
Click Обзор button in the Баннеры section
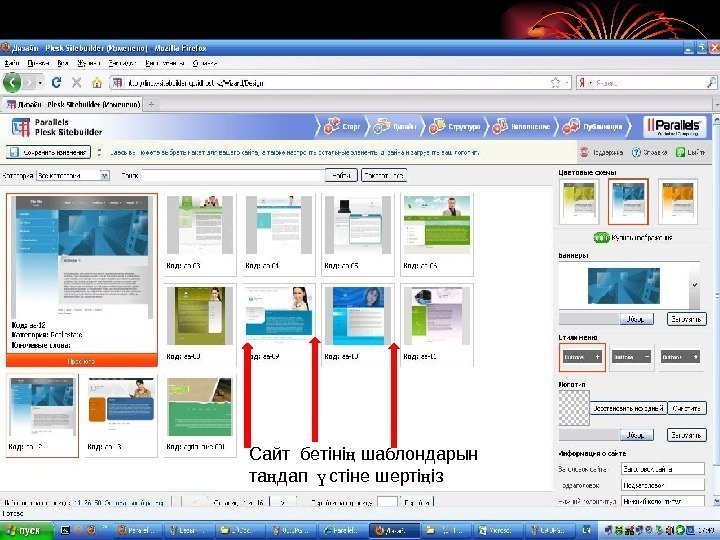point(636,319)
